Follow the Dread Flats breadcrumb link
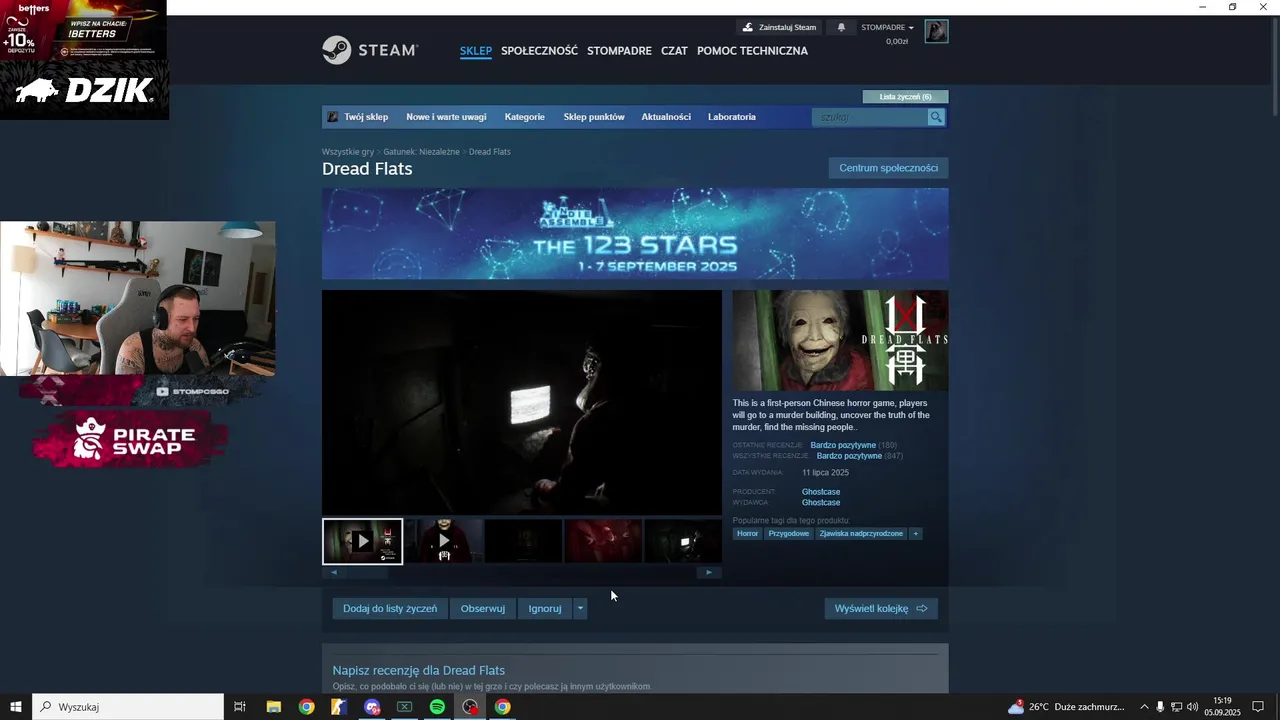The width and height of the screenshot is (1280, 720). [x=490, y=152]
